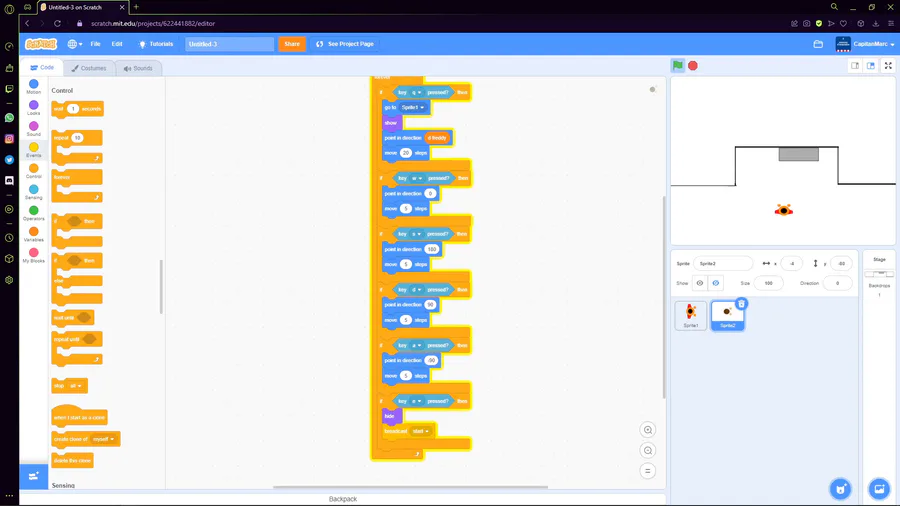Open the Edit menu

point(117,44)
